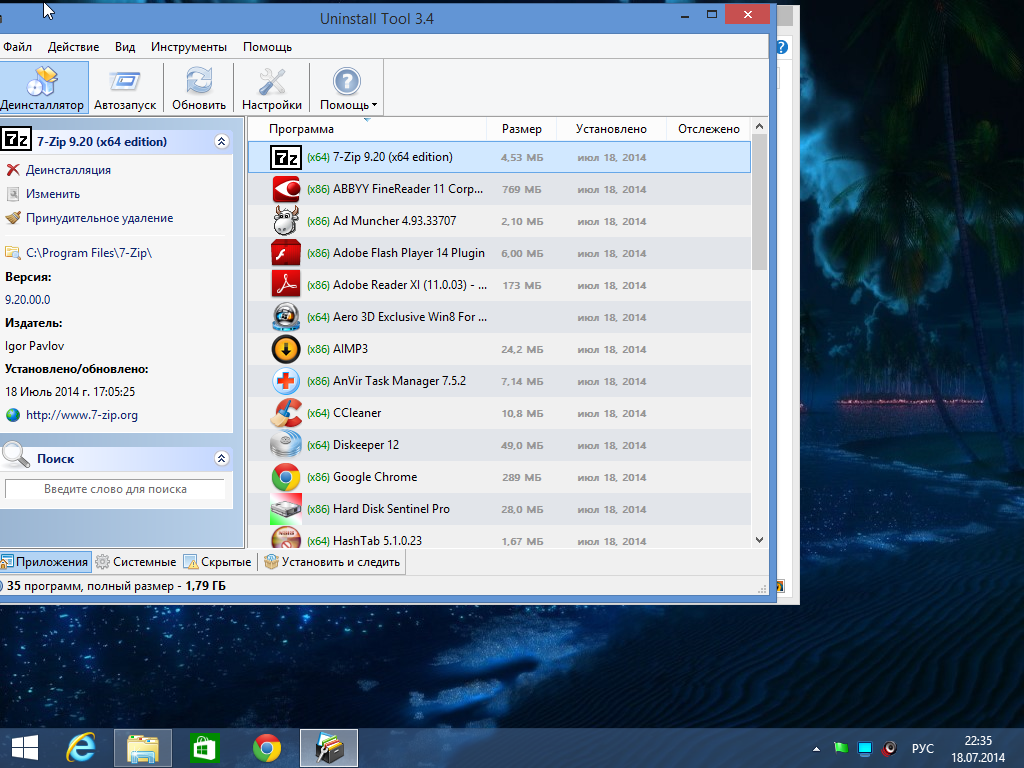Image resolution: width=1024 pixels, height=768 pixels.
Task: Open the Деинсталлятор toolbar section
Action: click(42, 88)
